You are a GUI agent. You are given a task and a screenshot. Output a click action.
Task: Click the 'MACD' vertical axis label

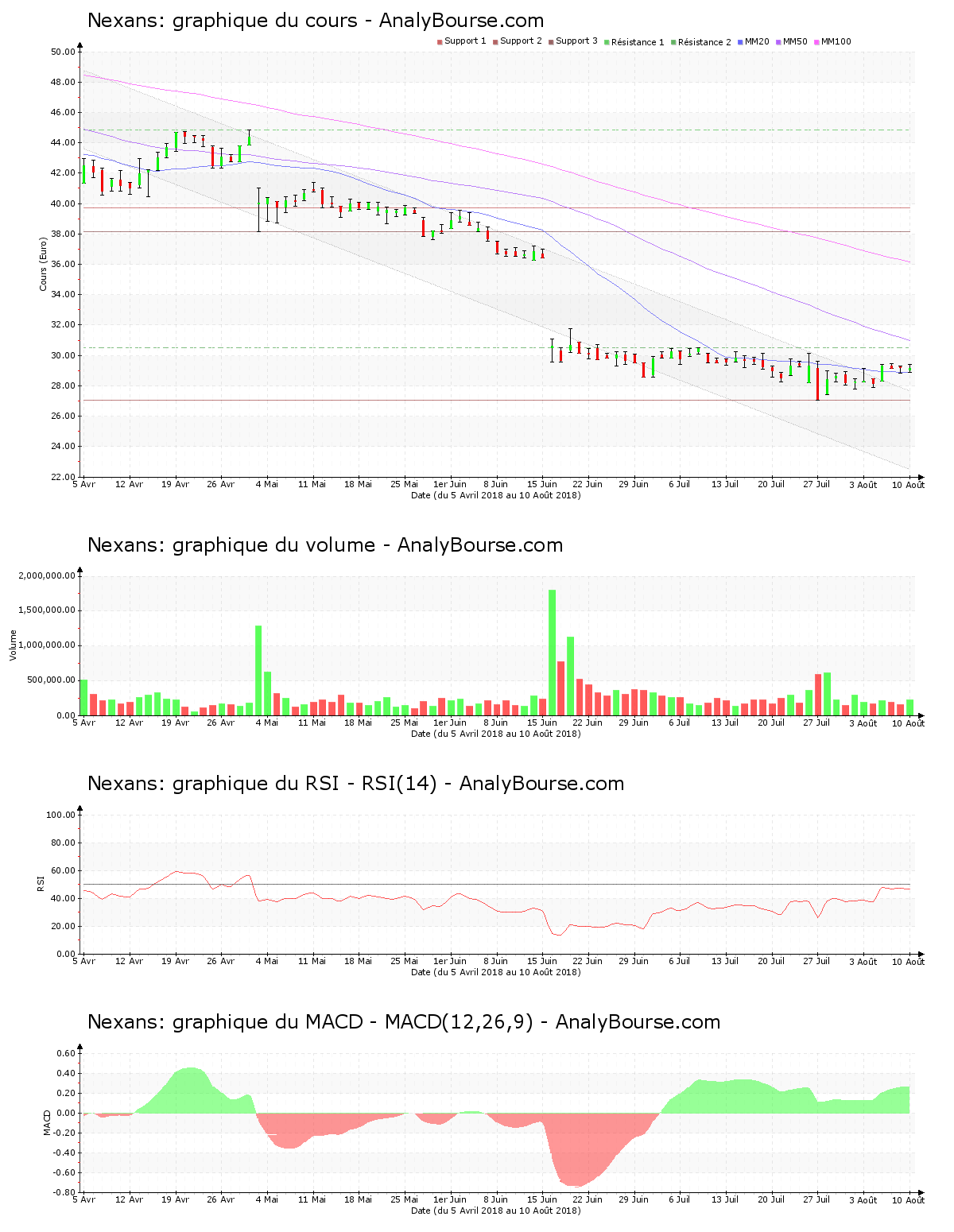tap(47, 1122)
